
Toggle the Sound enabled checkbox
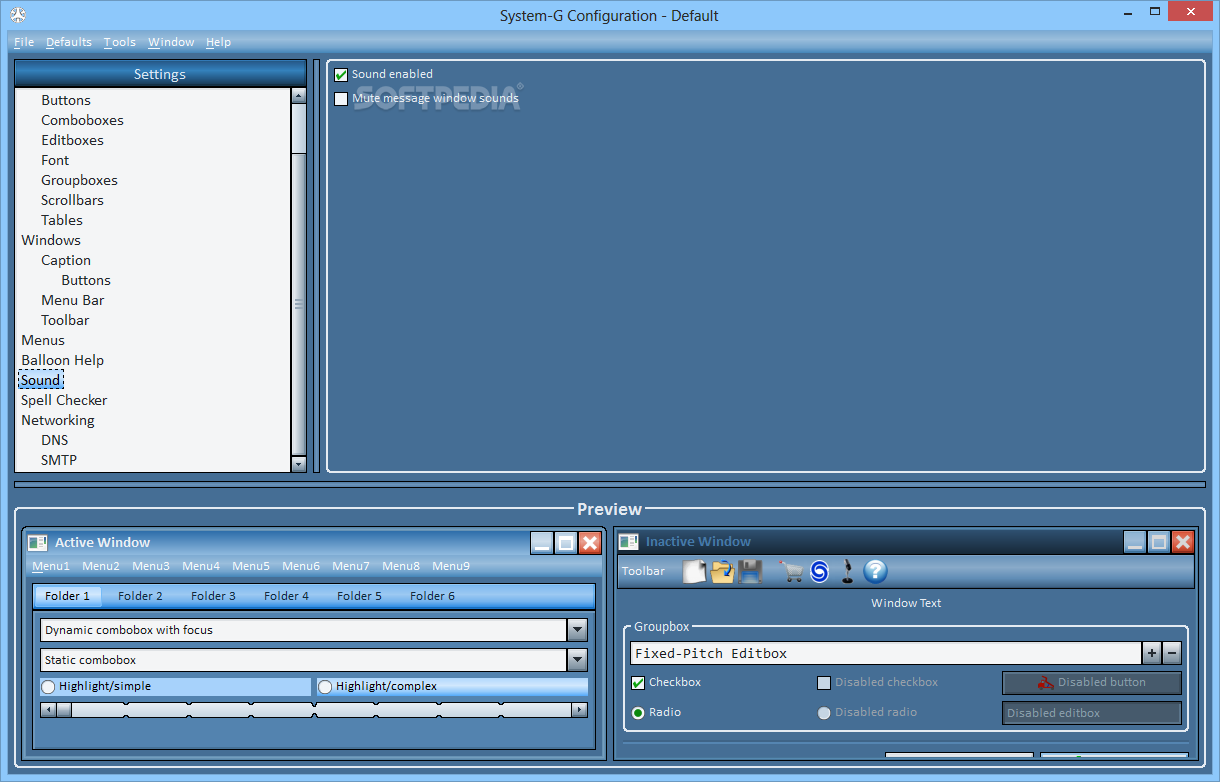[x=341, y=74]
